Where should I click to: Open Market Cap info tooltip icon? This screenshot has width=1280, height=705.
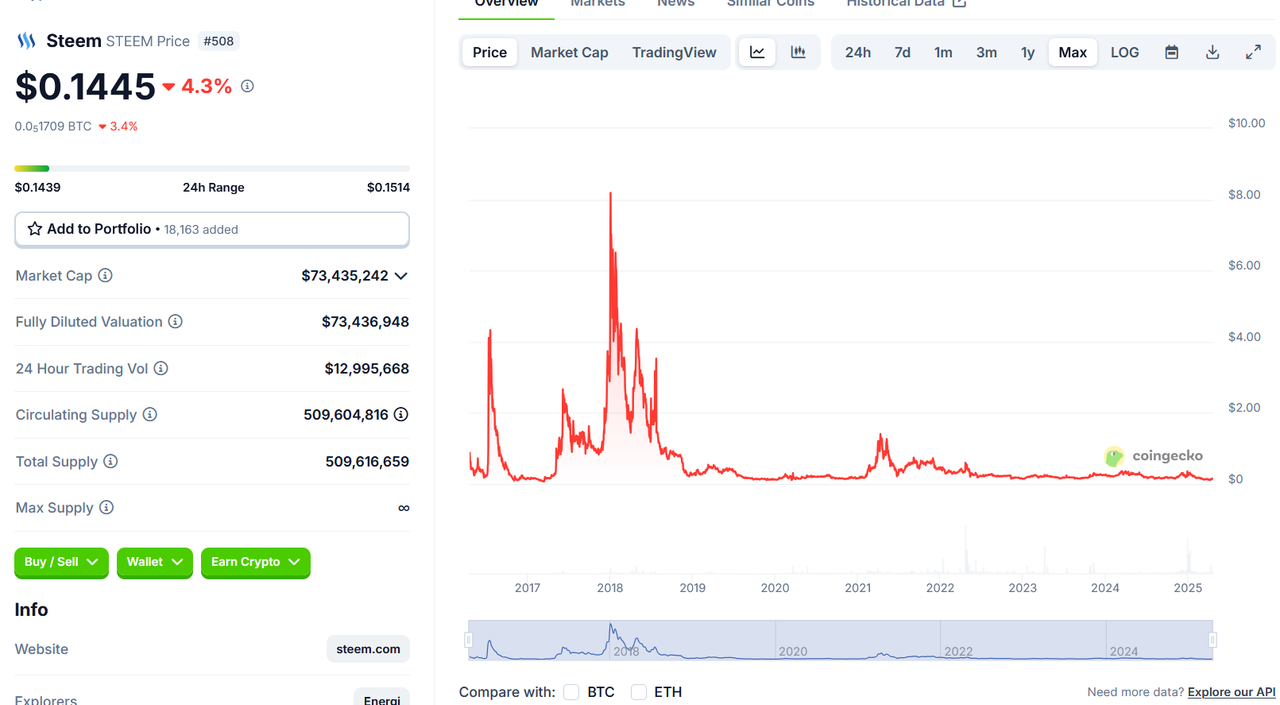tap(105, 275)
